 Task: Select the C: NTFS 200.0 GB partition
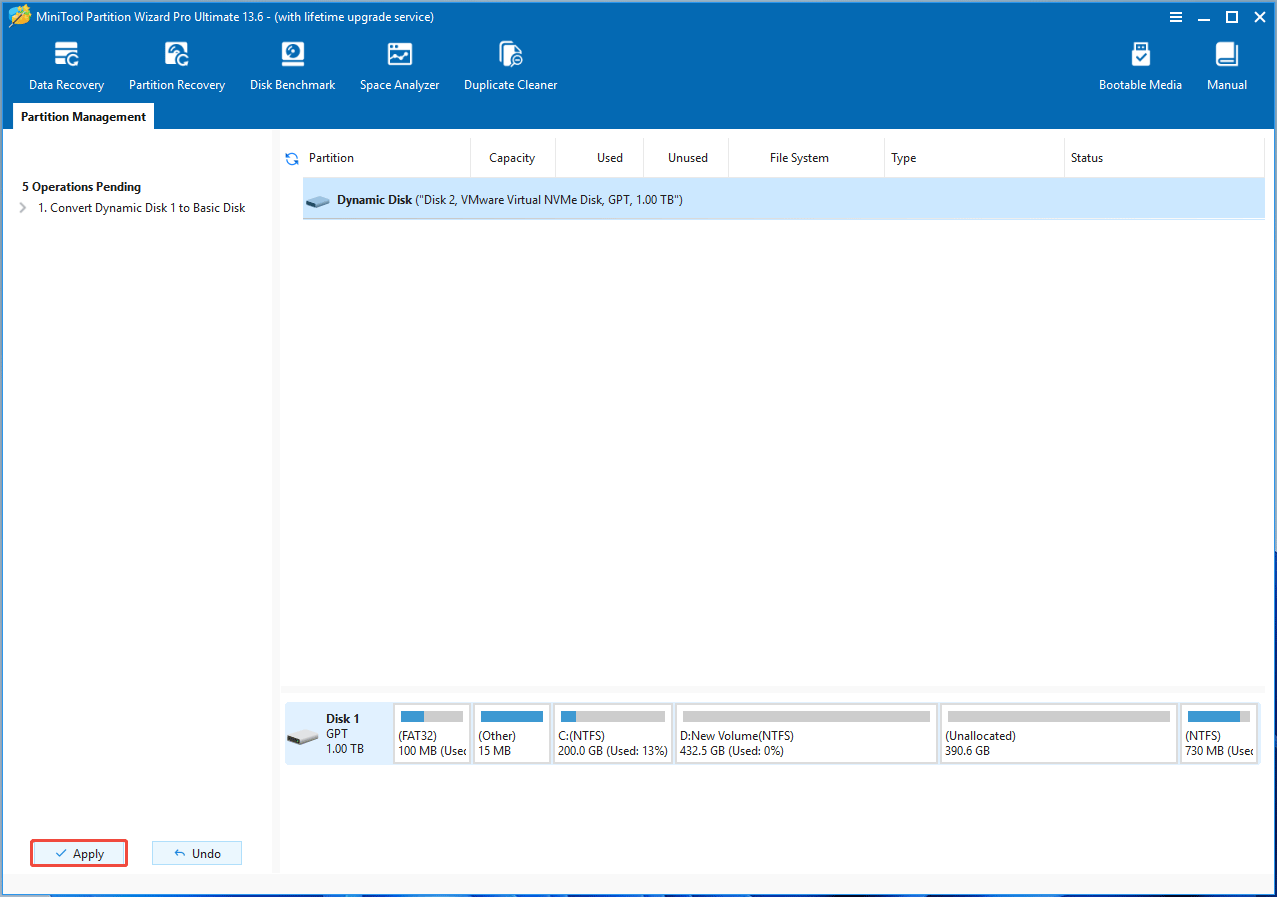[x=613, y=734]
